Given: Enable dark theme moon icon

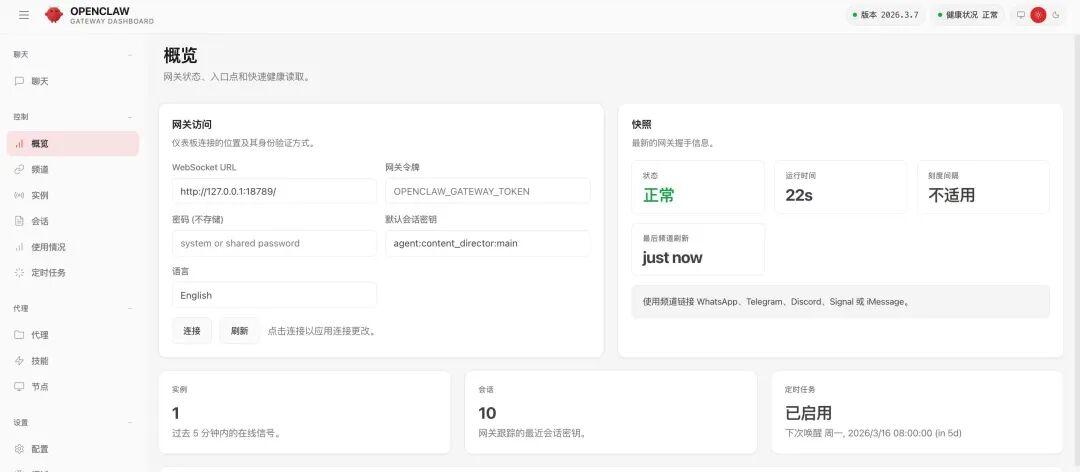Looking at the screenshot, I should click(x=1055, y=15).
